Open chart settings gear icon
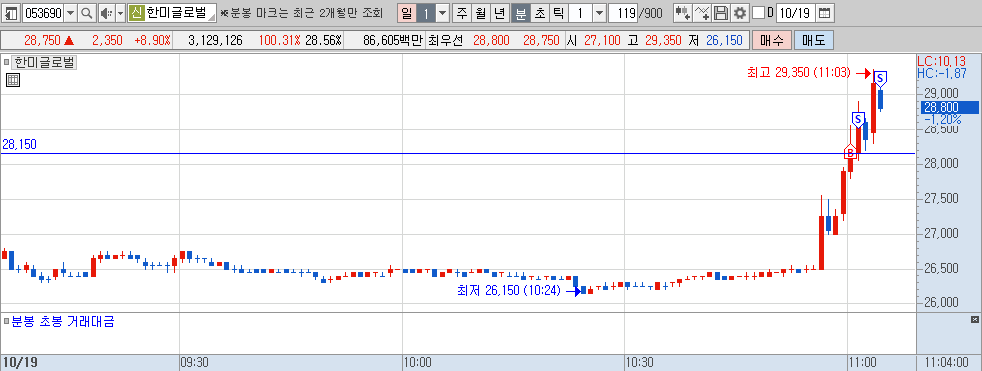 (740, 13)
